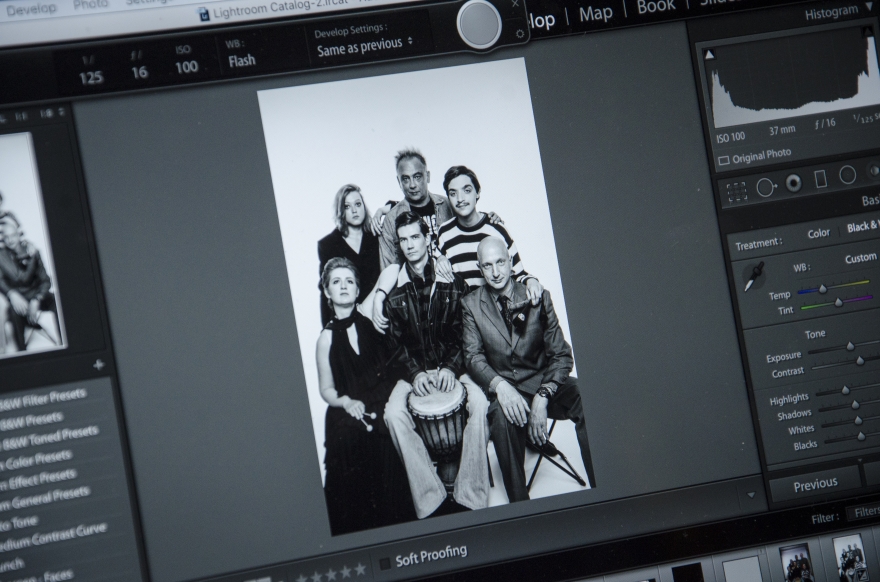Viewport: 880px width, 582px height.
Task: Toggle the histogram shadow clipping triangle
Action: click(710, 54)
